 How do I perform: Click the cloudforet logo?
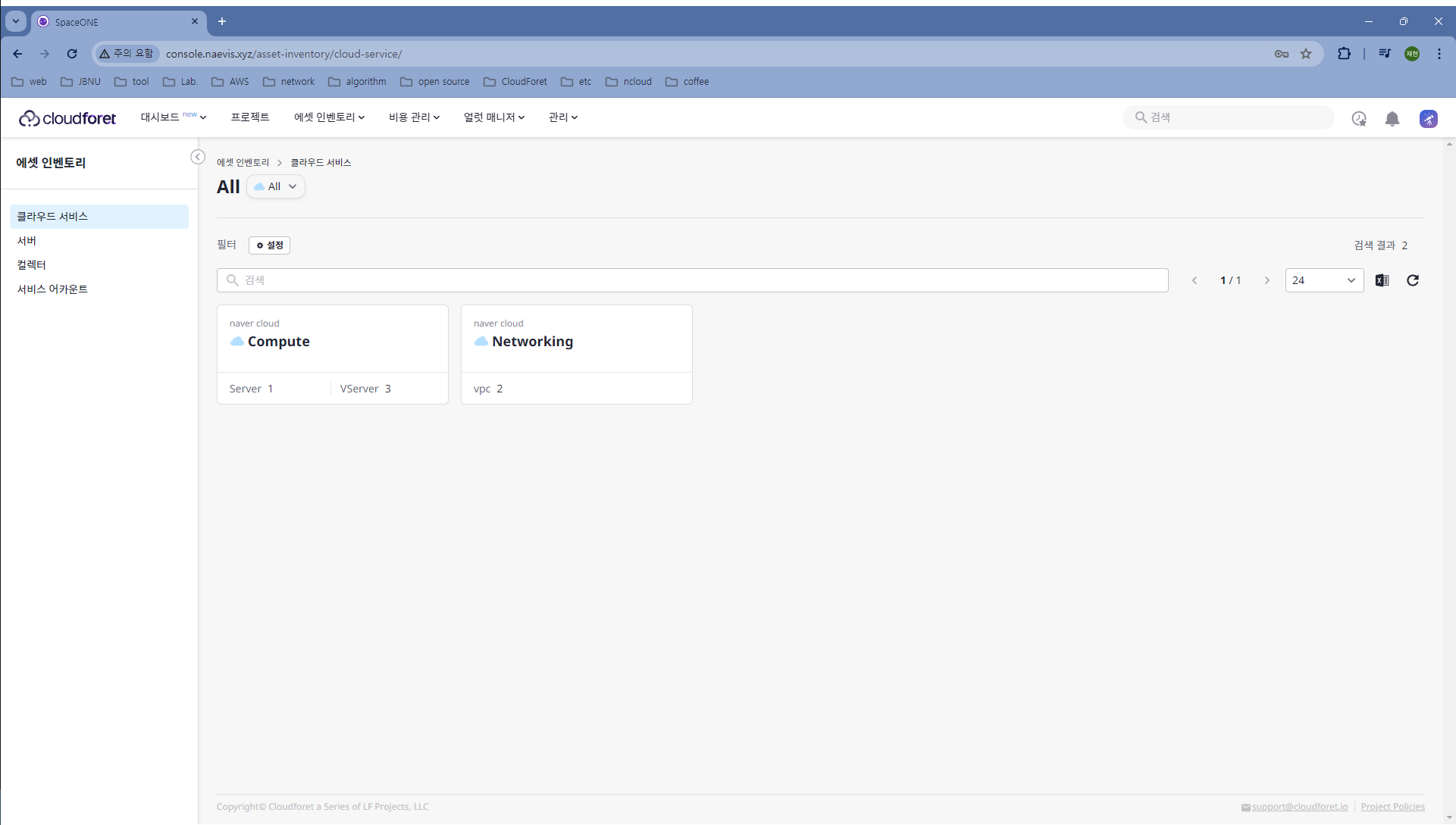point(67,118)
